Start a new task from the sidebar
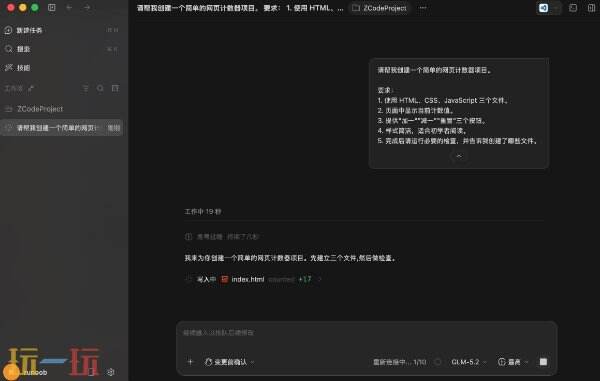Viewport: 600px width, 381px height. (x=61, y=30)
